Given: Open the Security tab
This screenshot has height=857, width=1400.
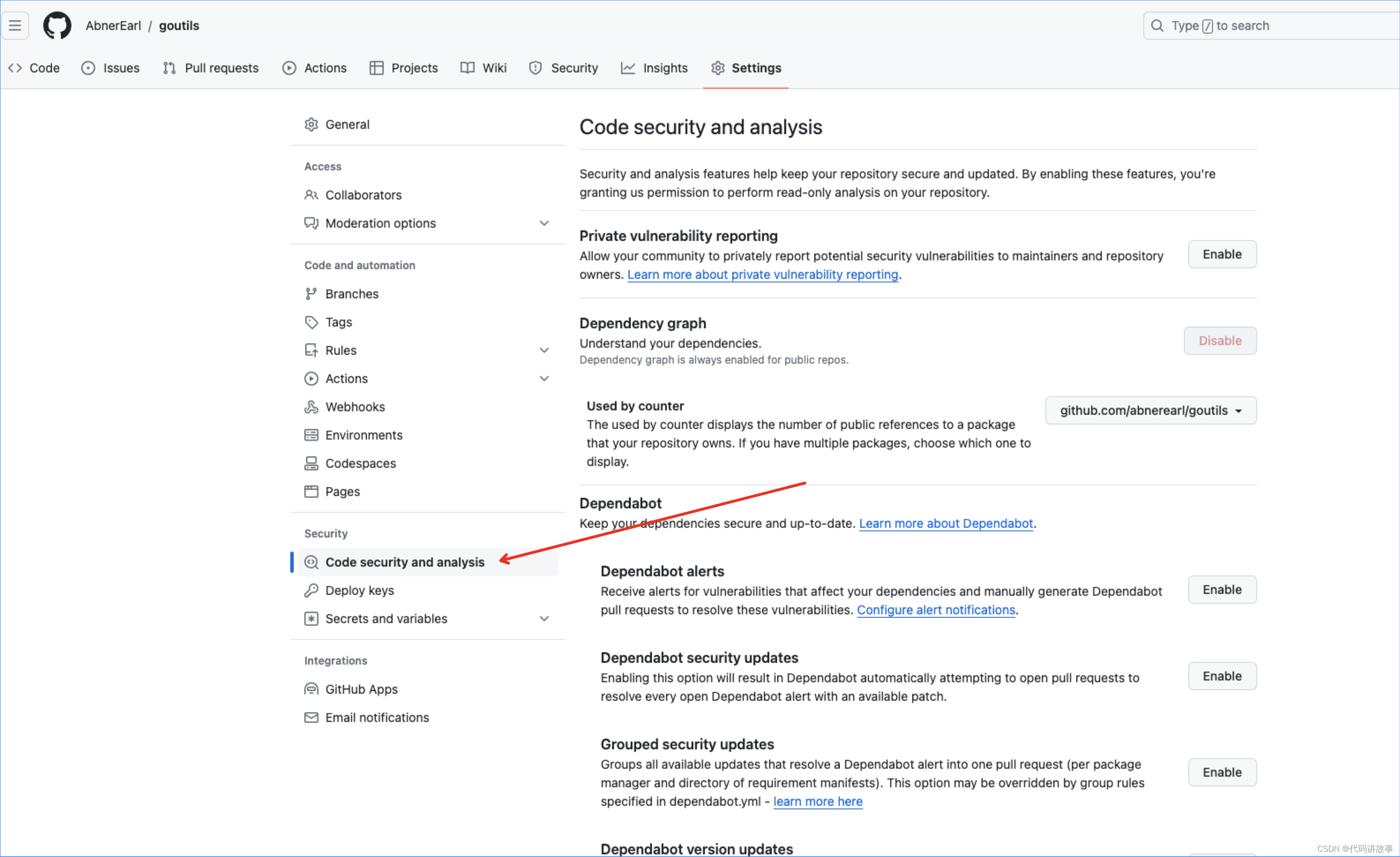Looking at the screenshot, I should tap(563, 68).
